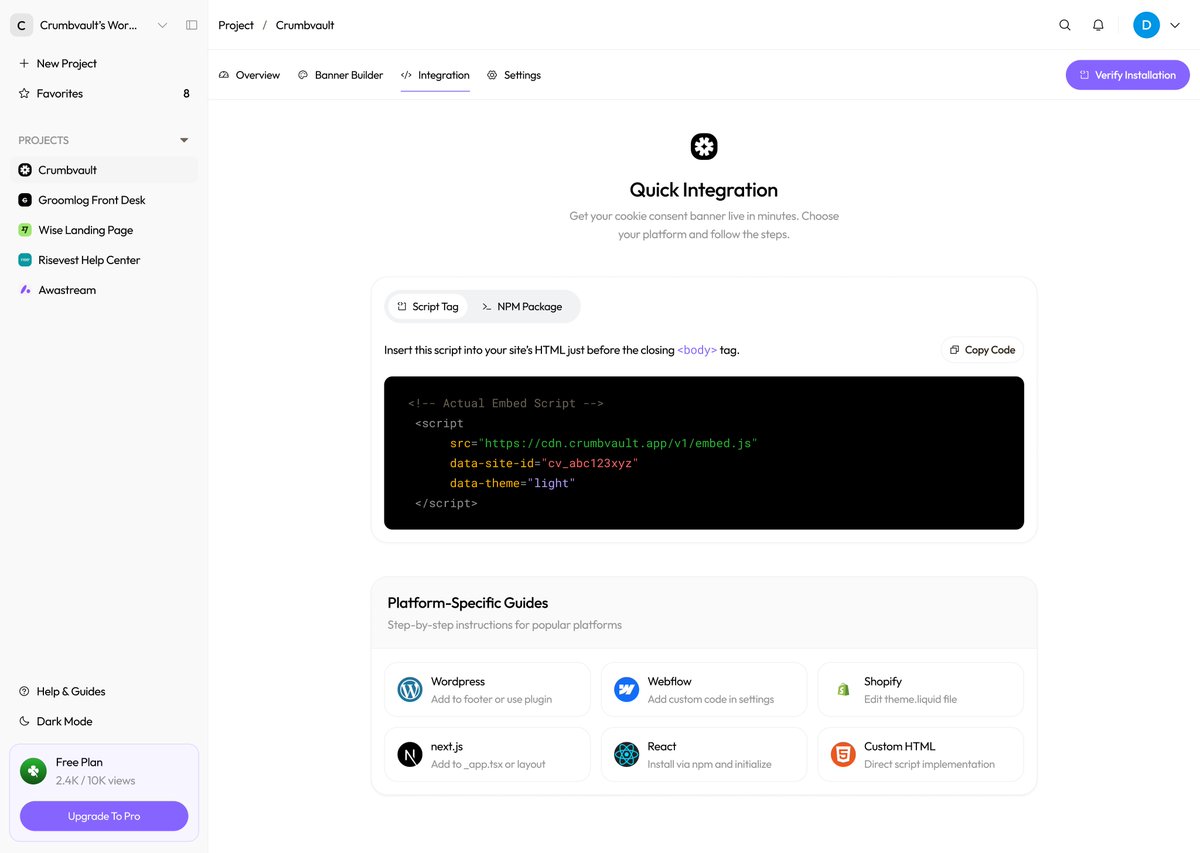Click the React atom icon
1200x853 pixels.
627,755
